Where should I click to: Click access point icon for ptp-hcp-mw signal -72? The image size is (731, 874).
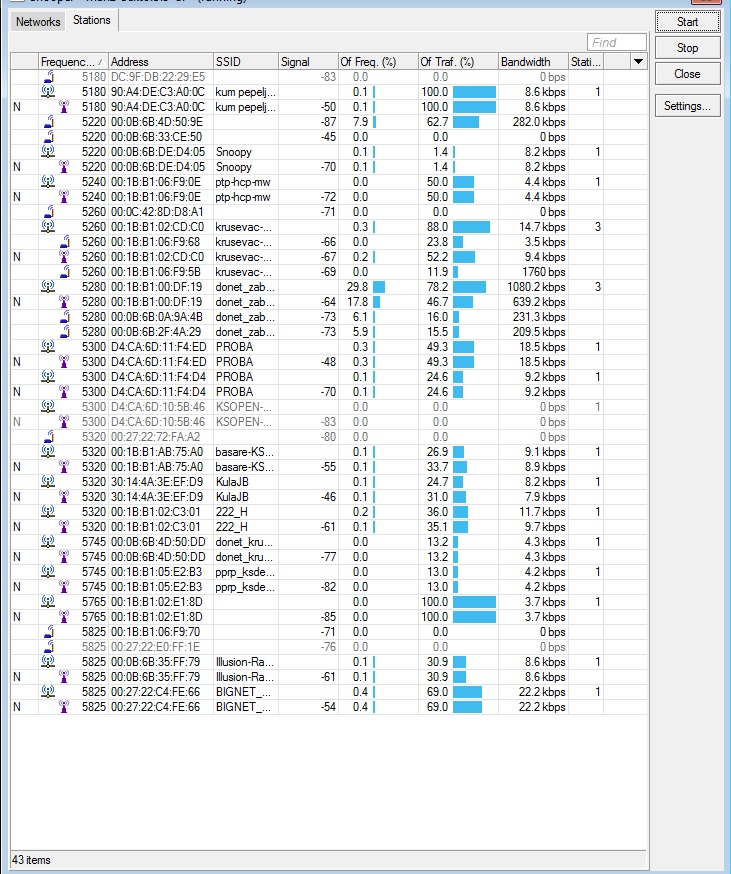pyautogui.click(x=64, y=197)
